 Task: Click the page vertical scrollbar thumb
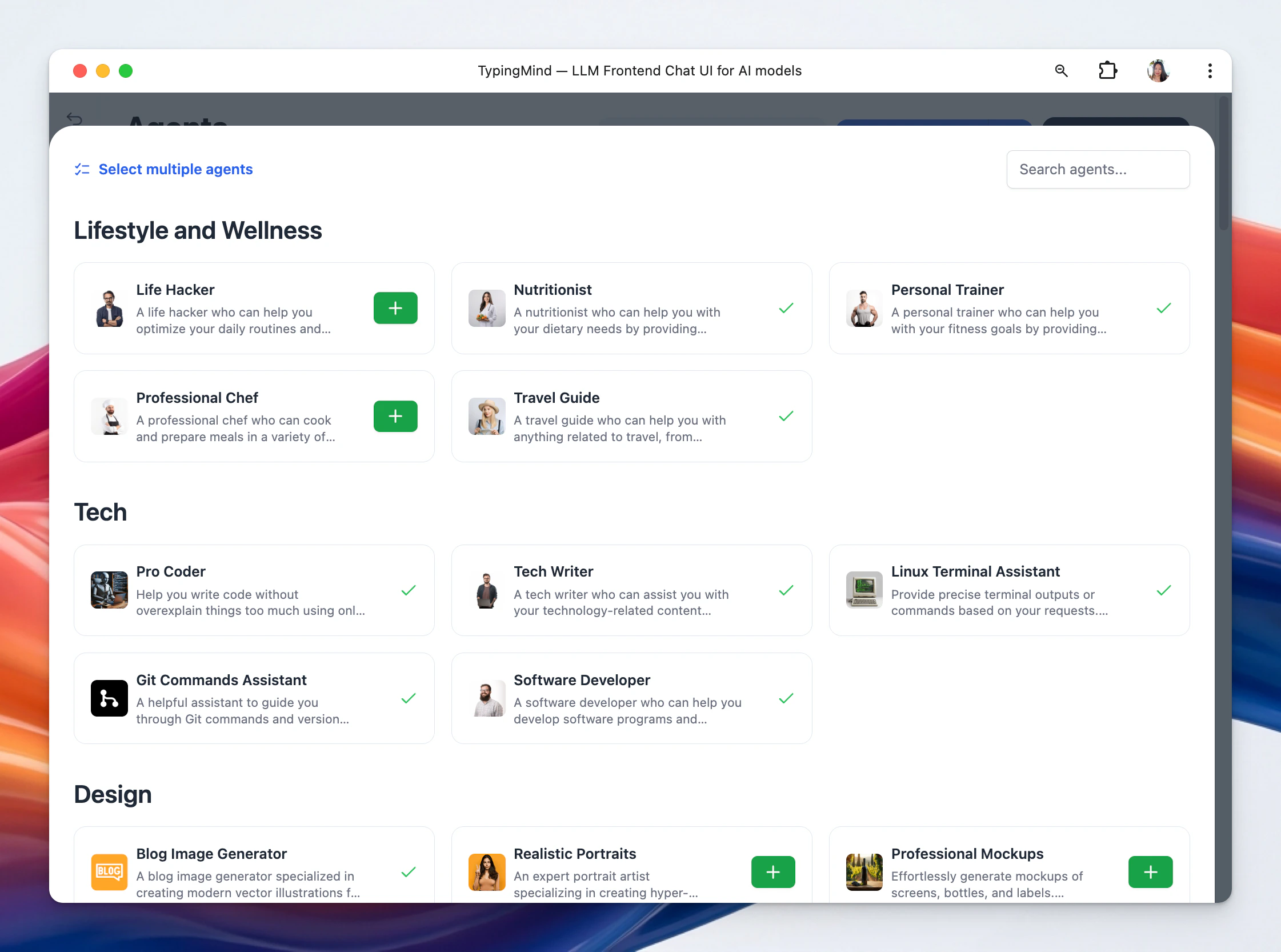[x=1224, y=164]
